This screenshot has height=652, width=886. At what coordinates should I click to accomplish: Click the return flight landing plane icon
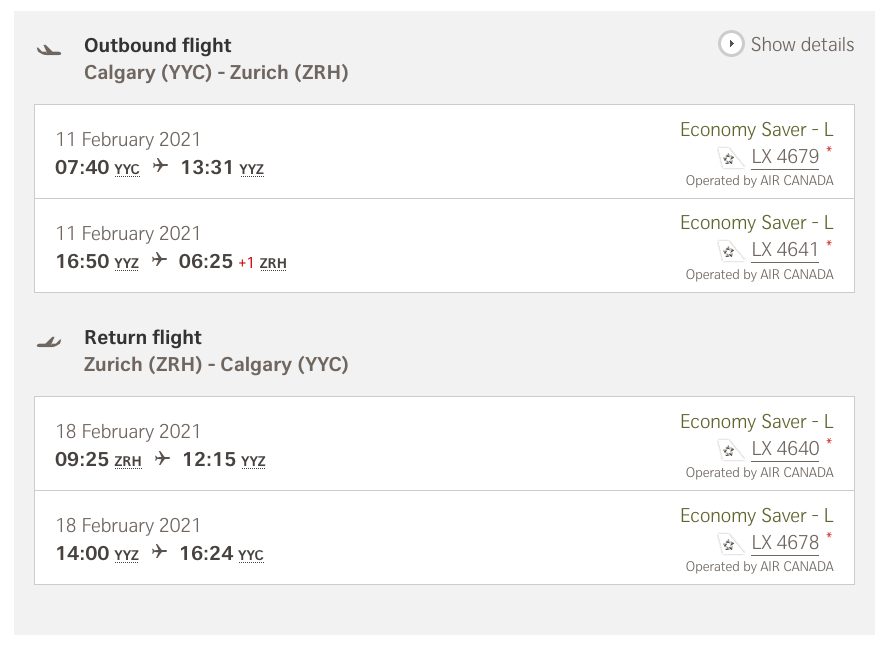pyautogui.click(x=49, y=342)
